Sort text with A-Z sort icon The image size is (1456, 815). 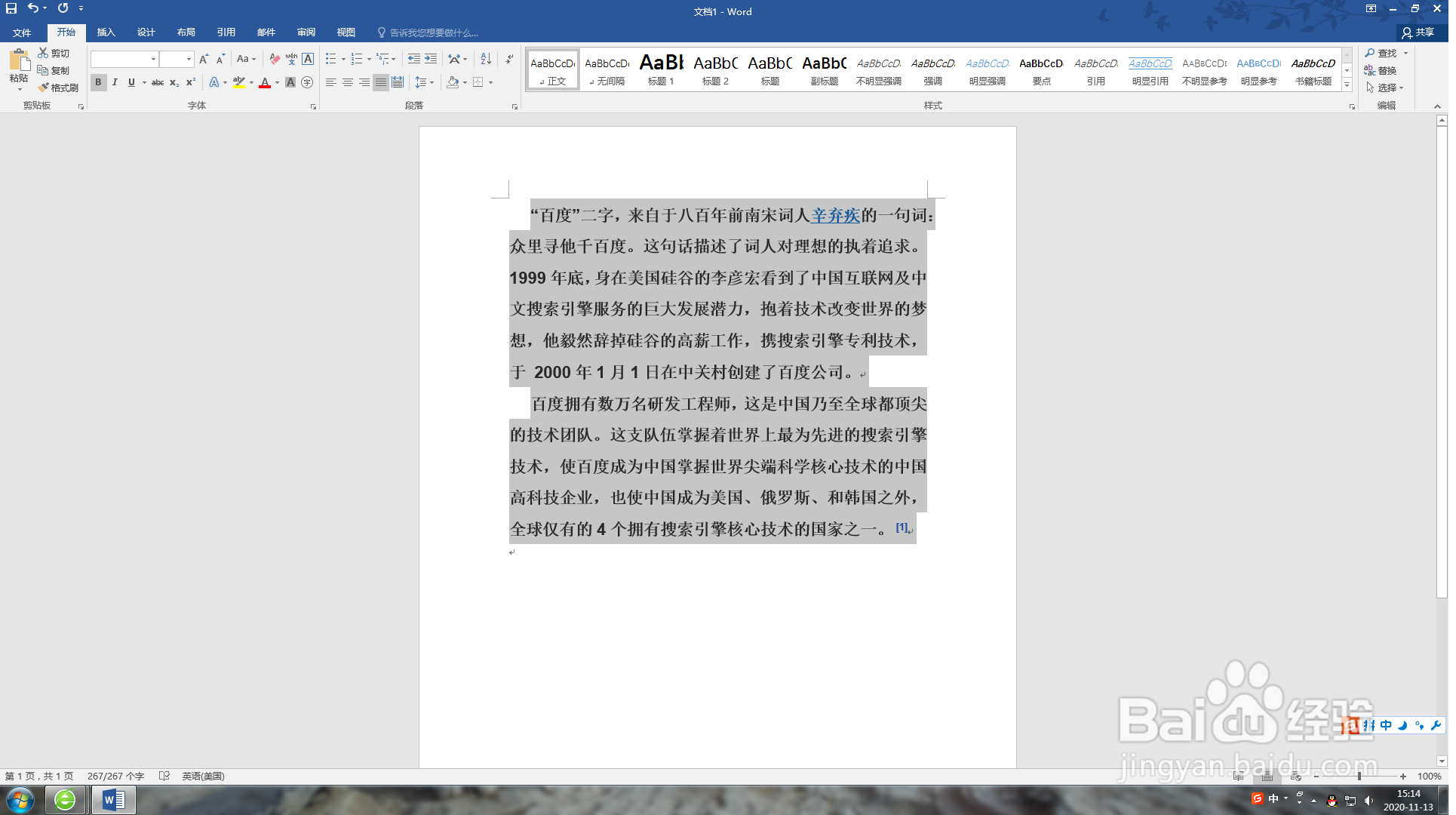pyautogui.click(x=487, y=59)
